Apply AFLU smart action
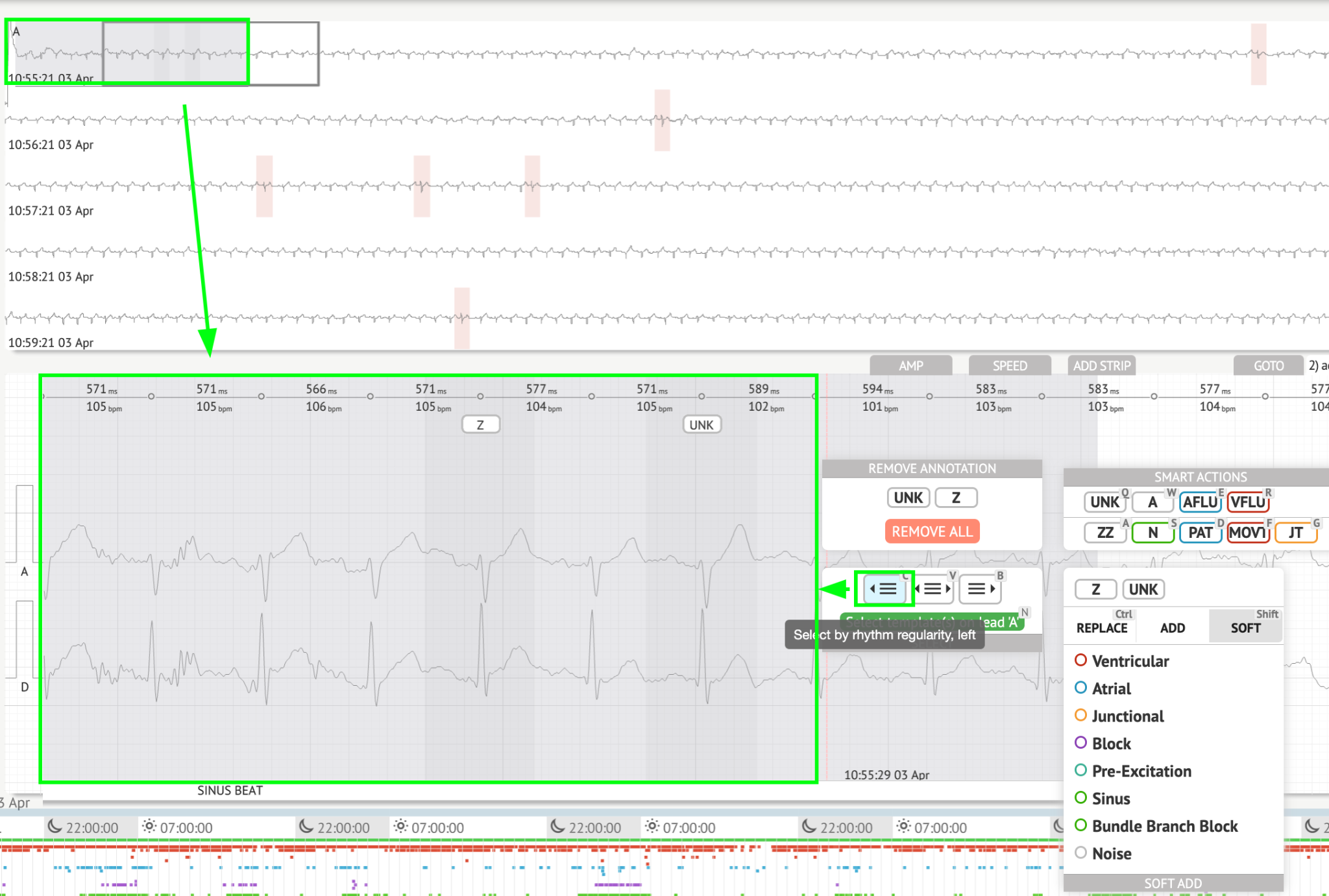Viewport: 1329px width, 896px height. click(x=1200, y=502)
